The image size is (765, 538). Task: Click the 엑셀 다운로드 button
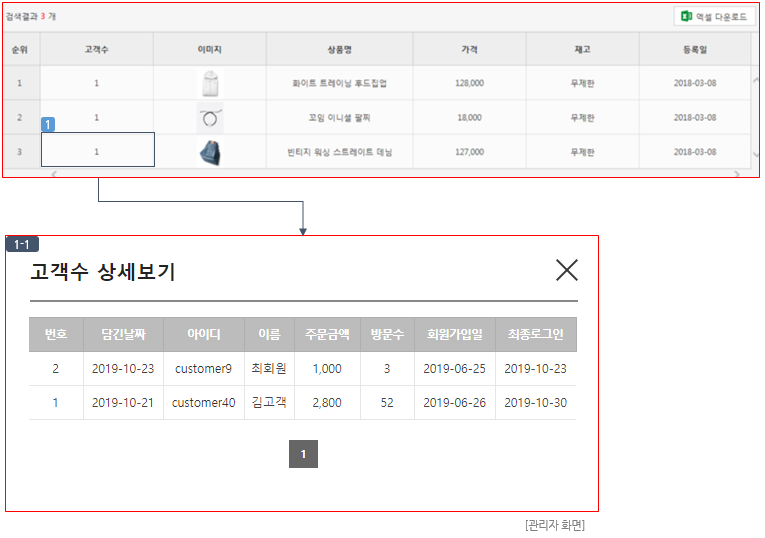click(715, 17)
